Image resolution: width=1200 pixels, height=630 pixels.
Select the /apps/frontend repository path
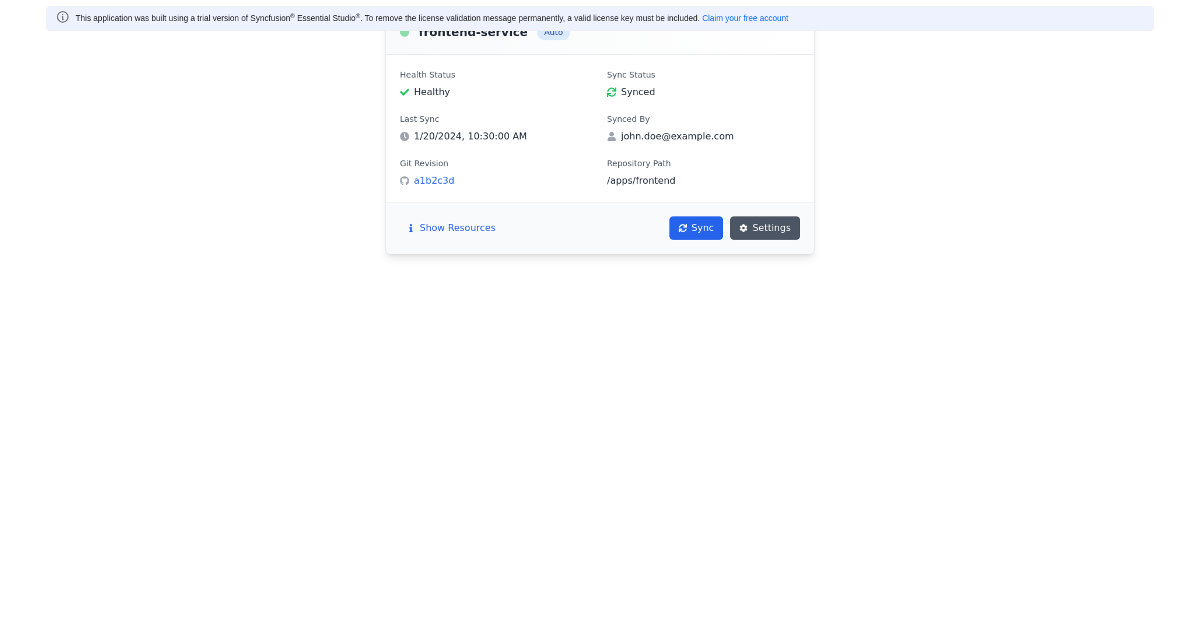(640, 180)
